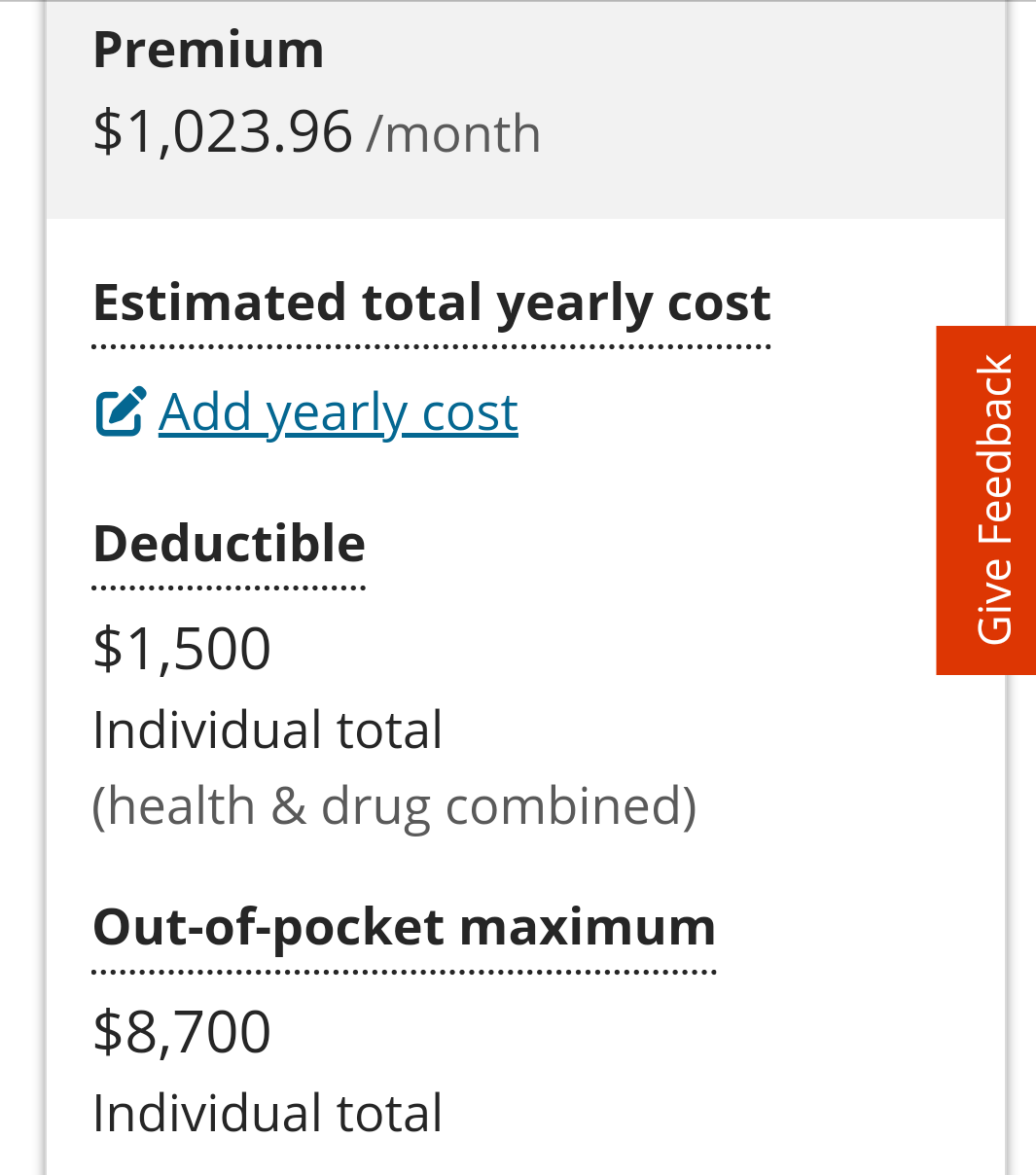
Task: Click the dotted underline beneath Deductible
Action: pos(229,587)
